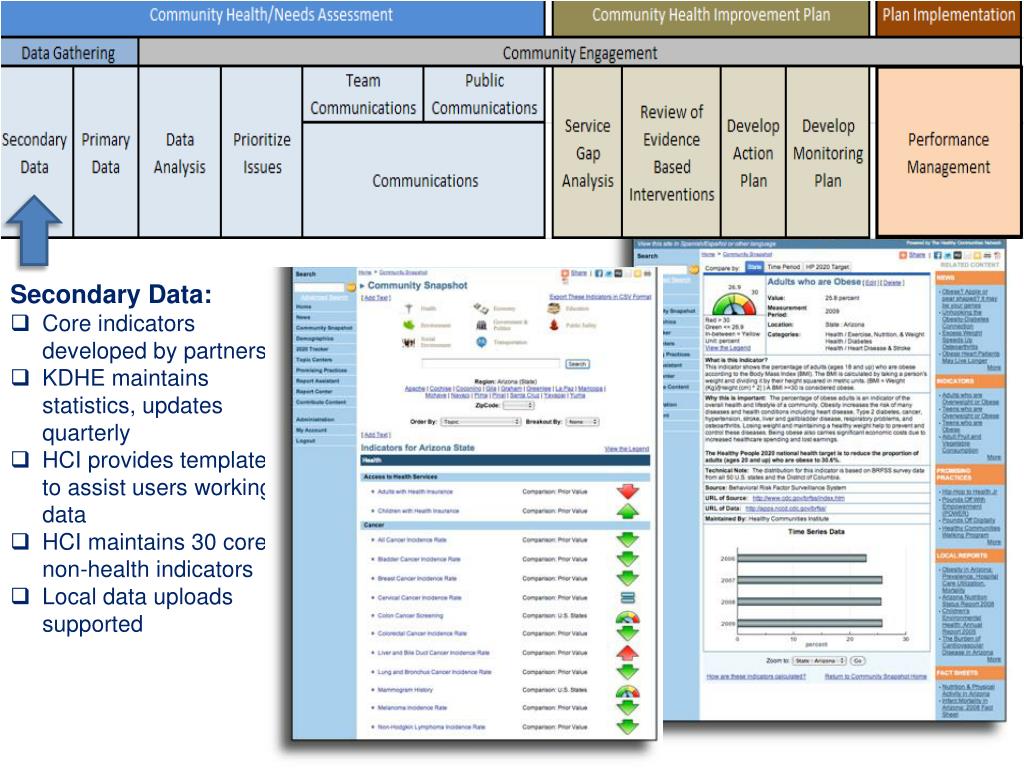1024x768 pixels.
Task: Click the green arrow for Bladder Cancer Incidence Rate
Action: click(628, 559)
